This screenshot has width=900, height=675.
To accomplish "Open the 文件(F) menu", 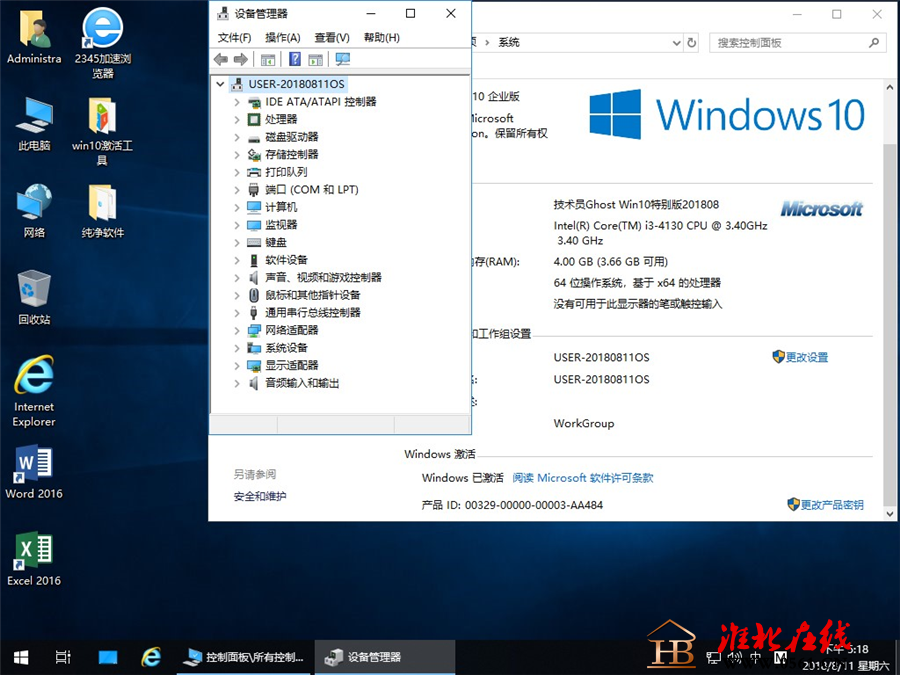I will coord(235,38).
